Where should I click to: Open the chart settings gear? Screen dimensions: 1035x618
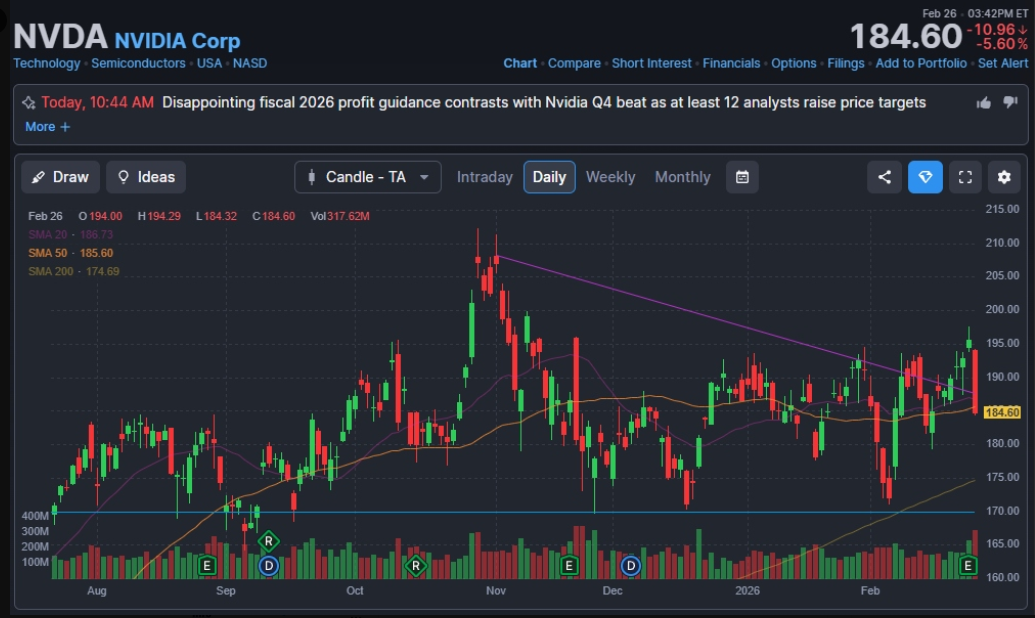click(1004, 177)
